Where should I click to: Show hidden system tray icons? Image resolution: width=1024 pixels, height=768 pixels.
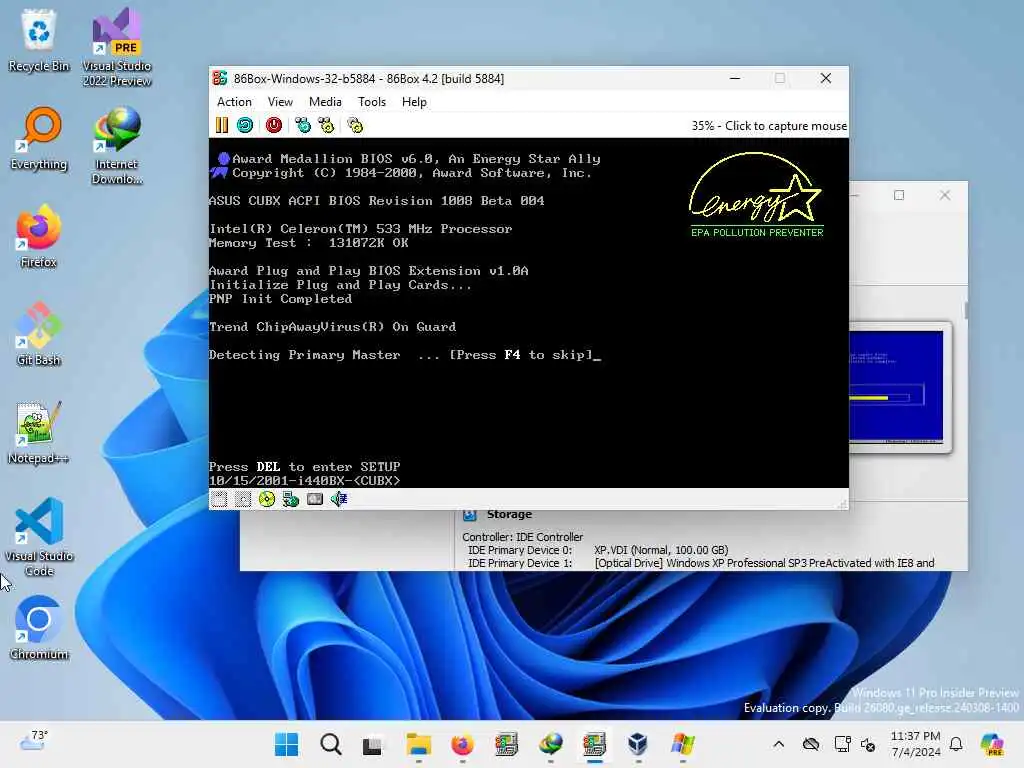coord(778,744)
